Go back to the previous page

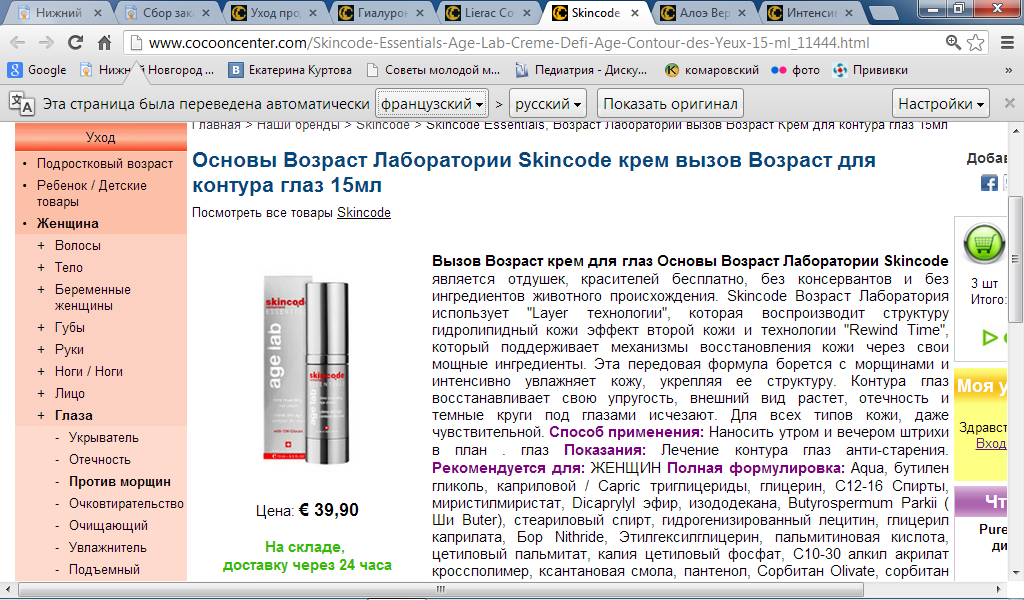[18, 43]
